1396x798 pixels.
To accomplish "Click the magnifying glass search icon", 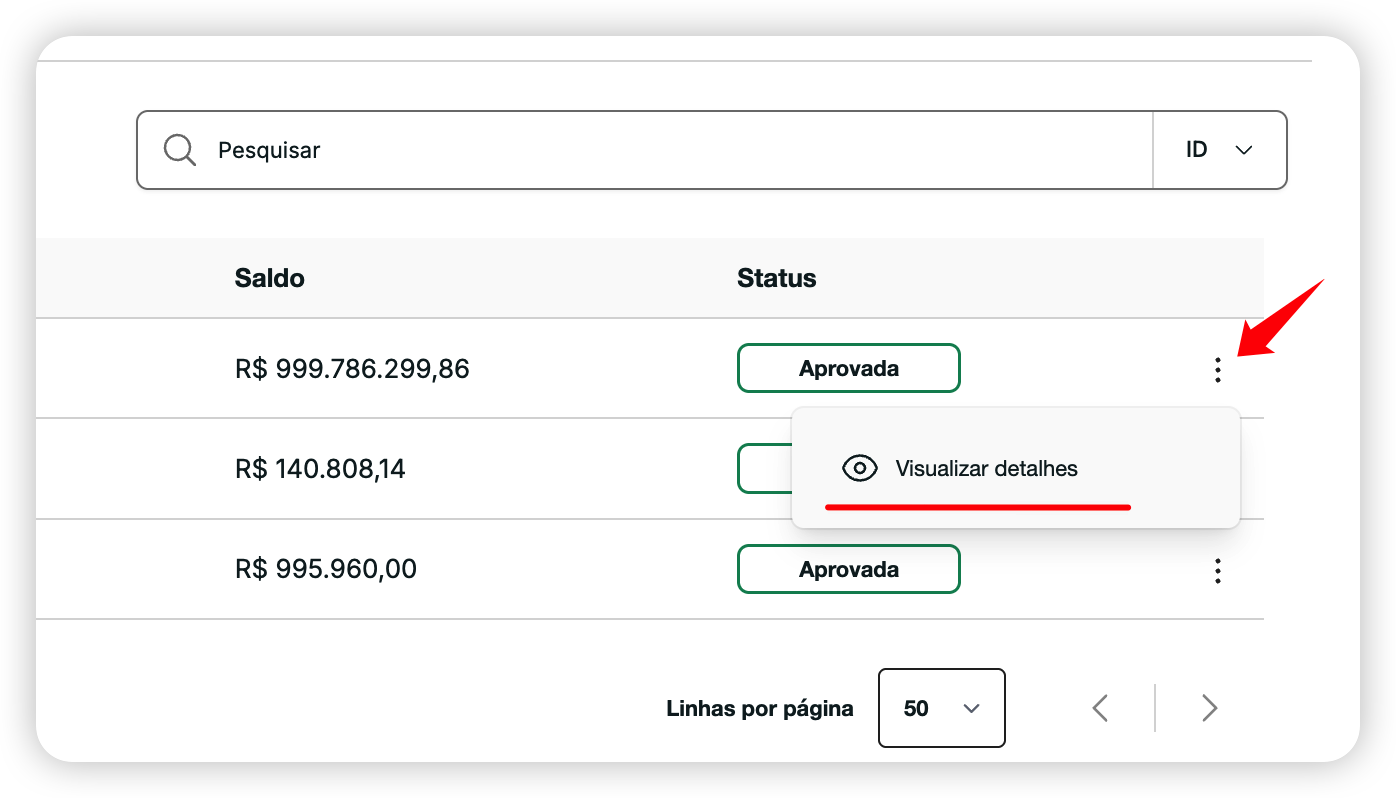I will click(x=180, y=150).
